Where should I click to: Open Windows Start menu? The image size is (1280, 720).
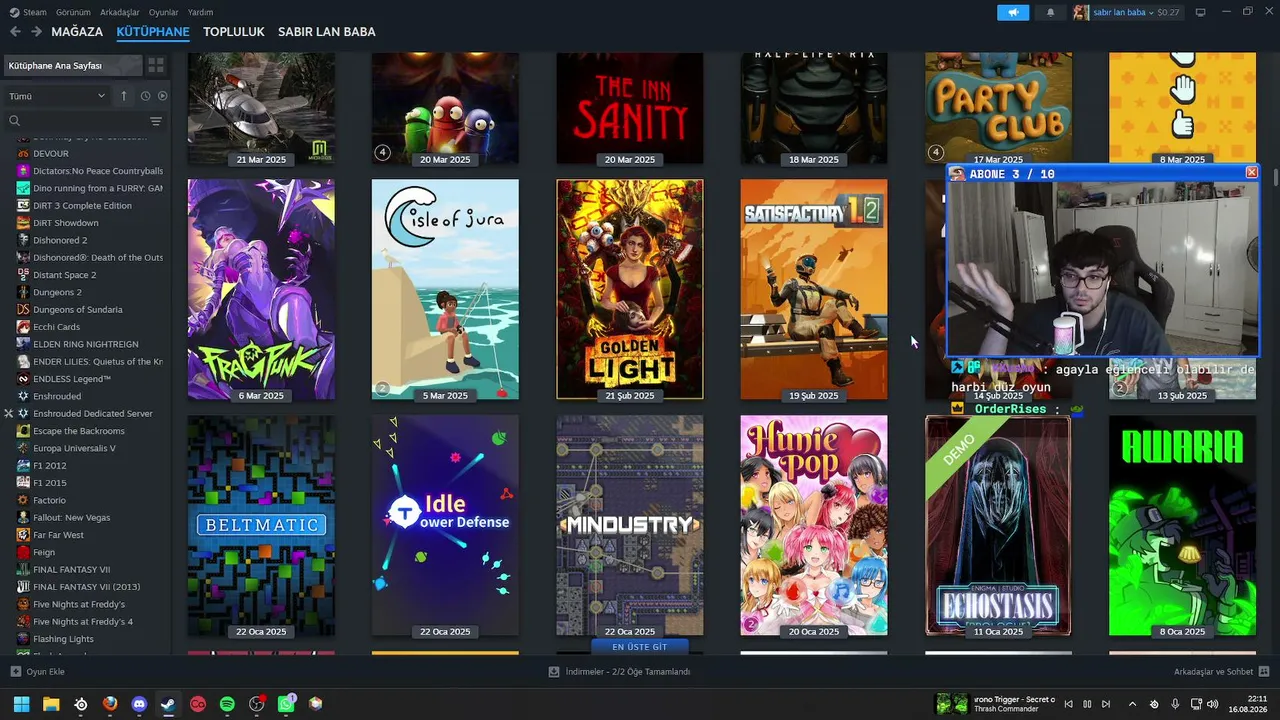(x=21, y=704)
